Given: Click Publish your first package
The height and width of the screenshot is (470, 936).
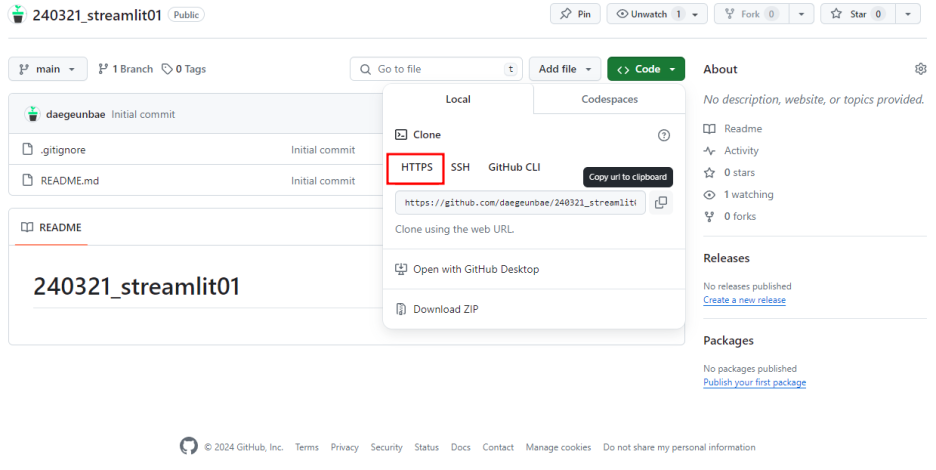Looking at the screenshot, I should (755, 382).
